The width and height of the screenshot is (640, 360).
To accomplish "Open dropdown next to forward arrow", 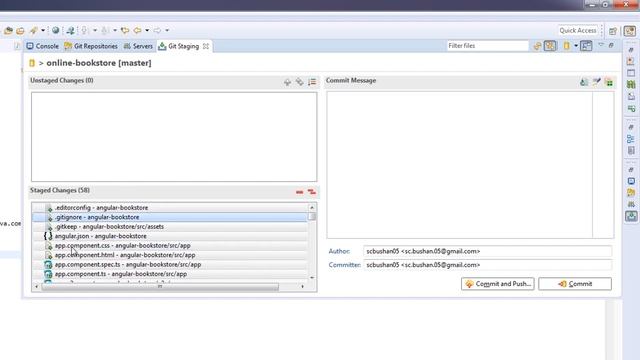I will coord(167,30).
